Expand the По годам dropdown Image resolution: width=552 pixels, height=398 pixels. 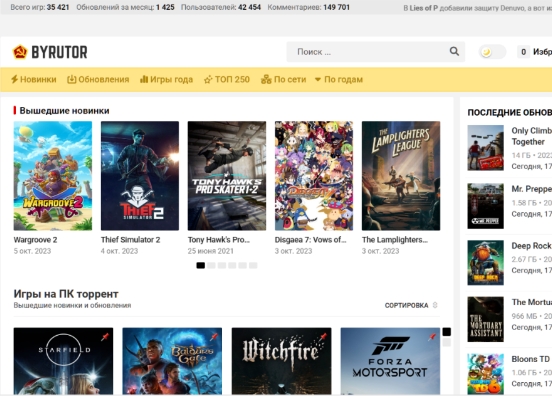click(338, 80)
